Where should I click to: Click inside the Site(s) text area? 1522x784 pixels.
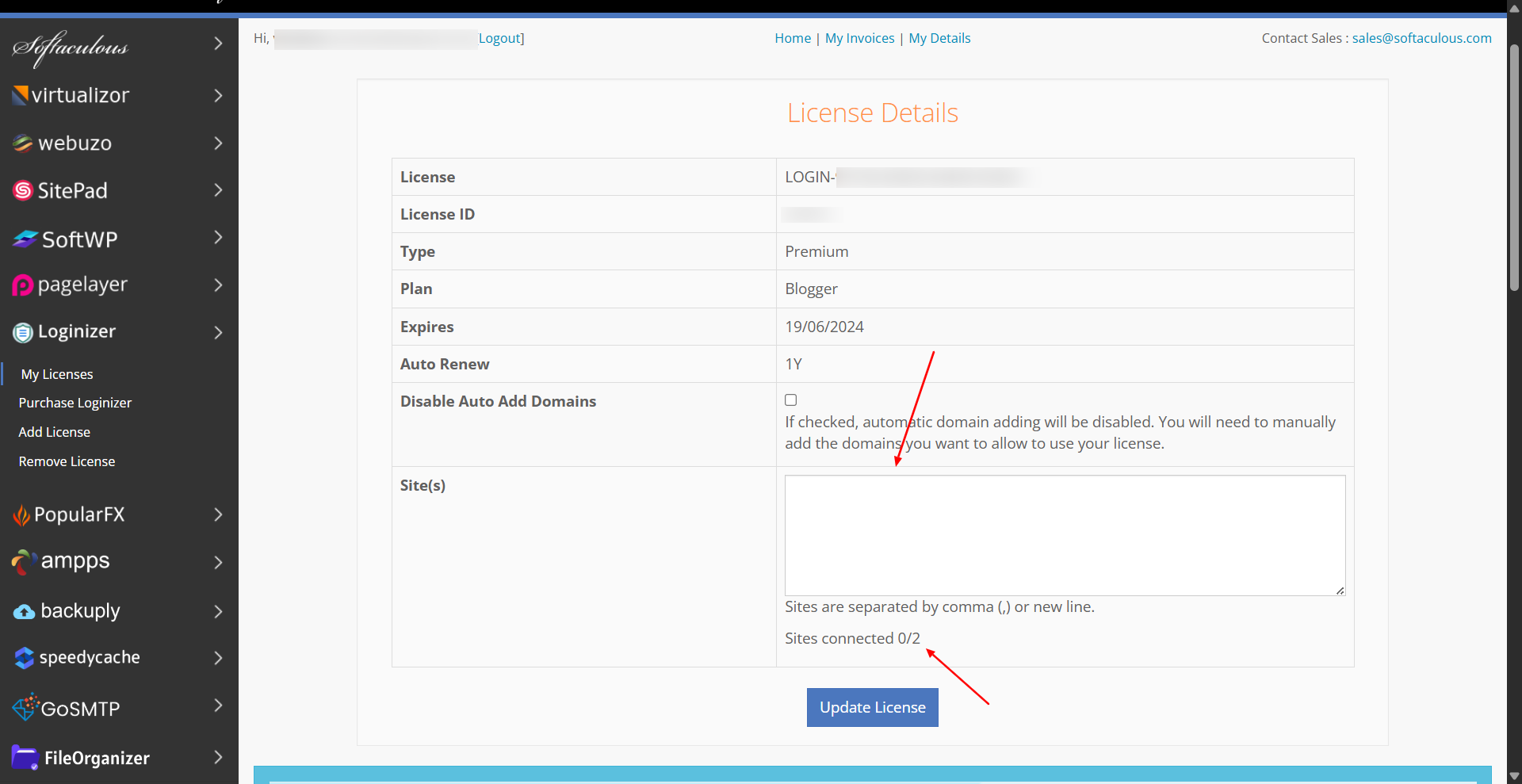coord(1065,535)
